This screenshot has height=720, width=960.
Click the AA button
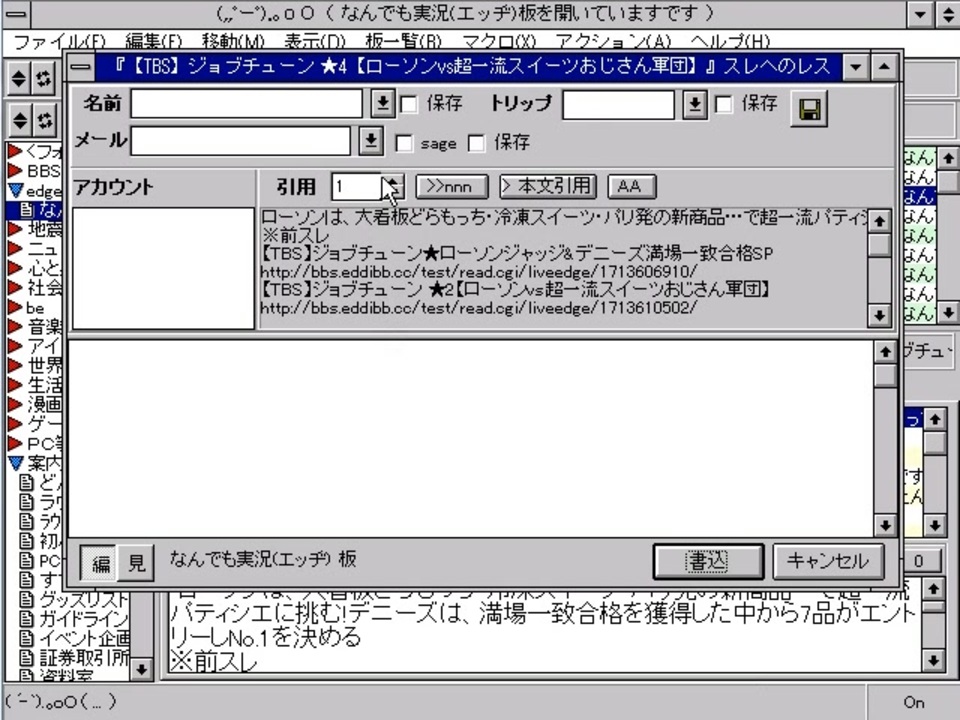(x=631, y=186)
